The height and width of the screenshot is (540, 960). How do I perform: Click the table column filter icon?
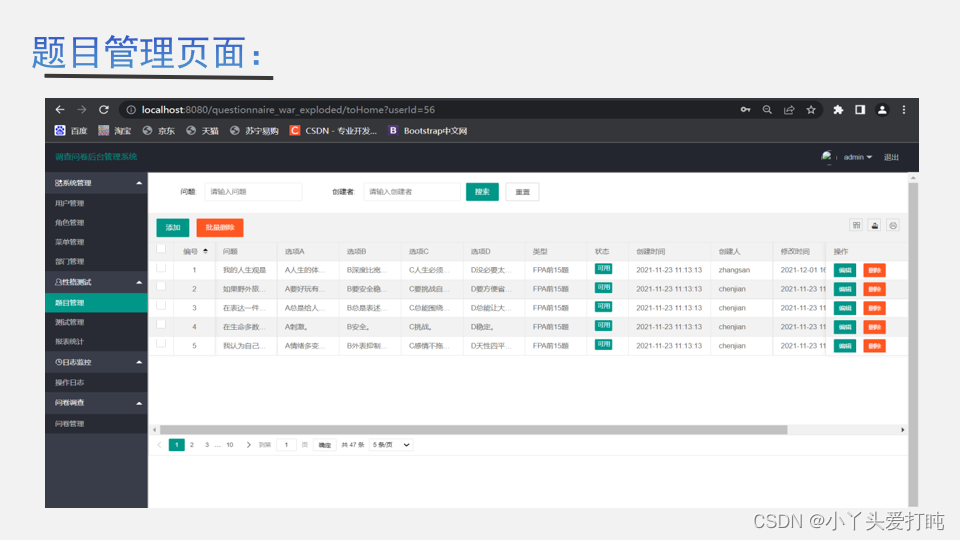pos(857,225)
